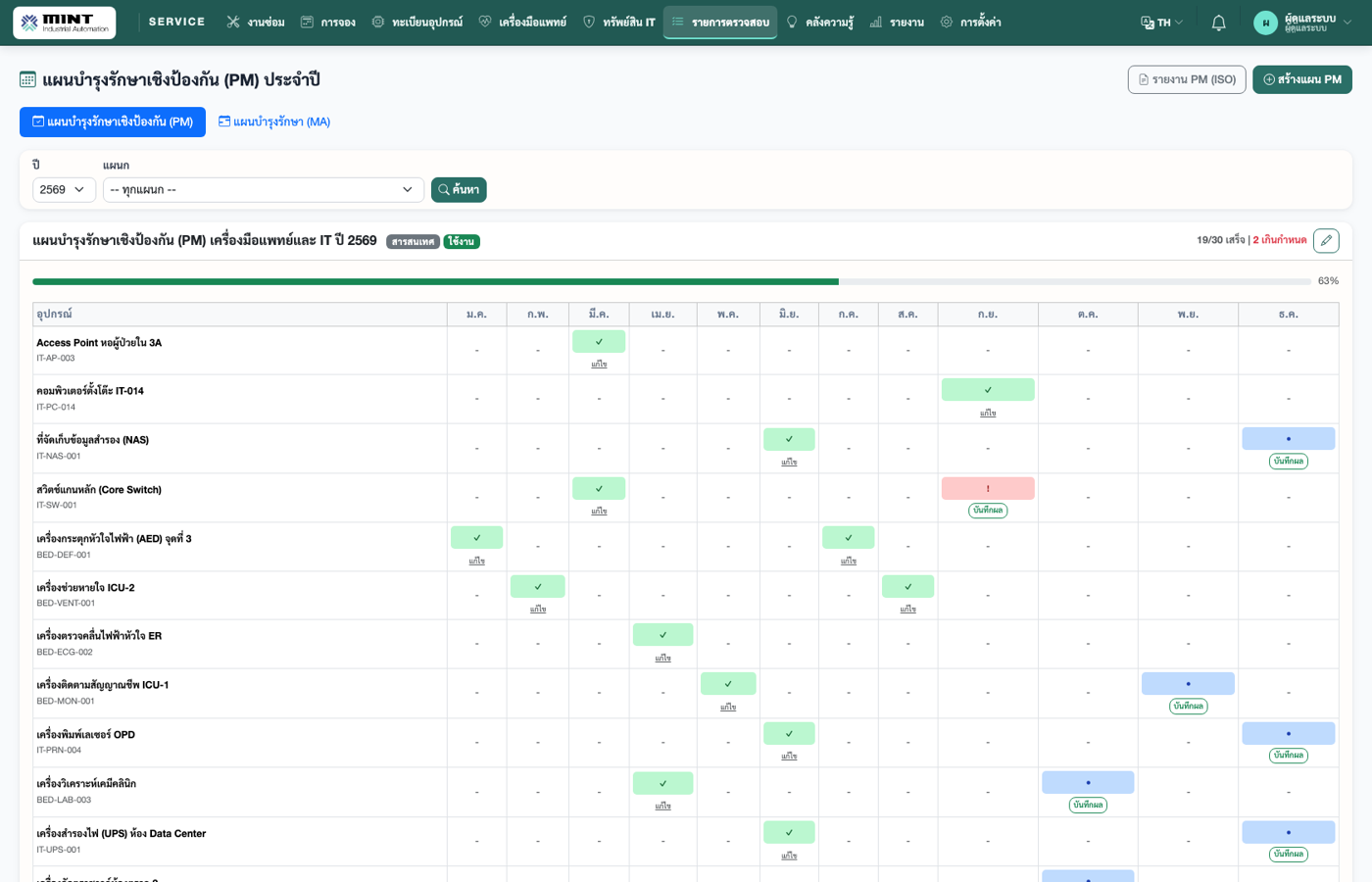
Task: Select the แผนบำรุงรักษาเชิงป้องกัน (PM) tab
Action: coord(113,122)
